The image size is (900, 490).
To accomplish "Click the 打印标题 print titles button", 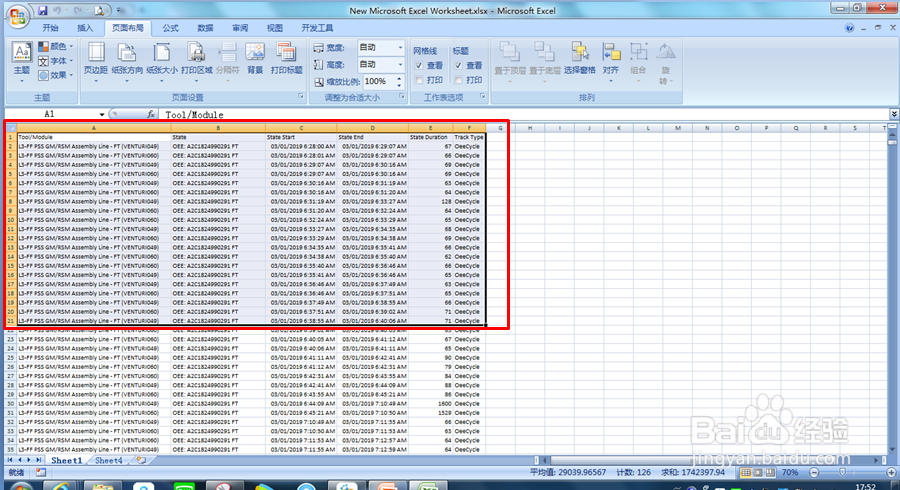I will tap(286, 60).
